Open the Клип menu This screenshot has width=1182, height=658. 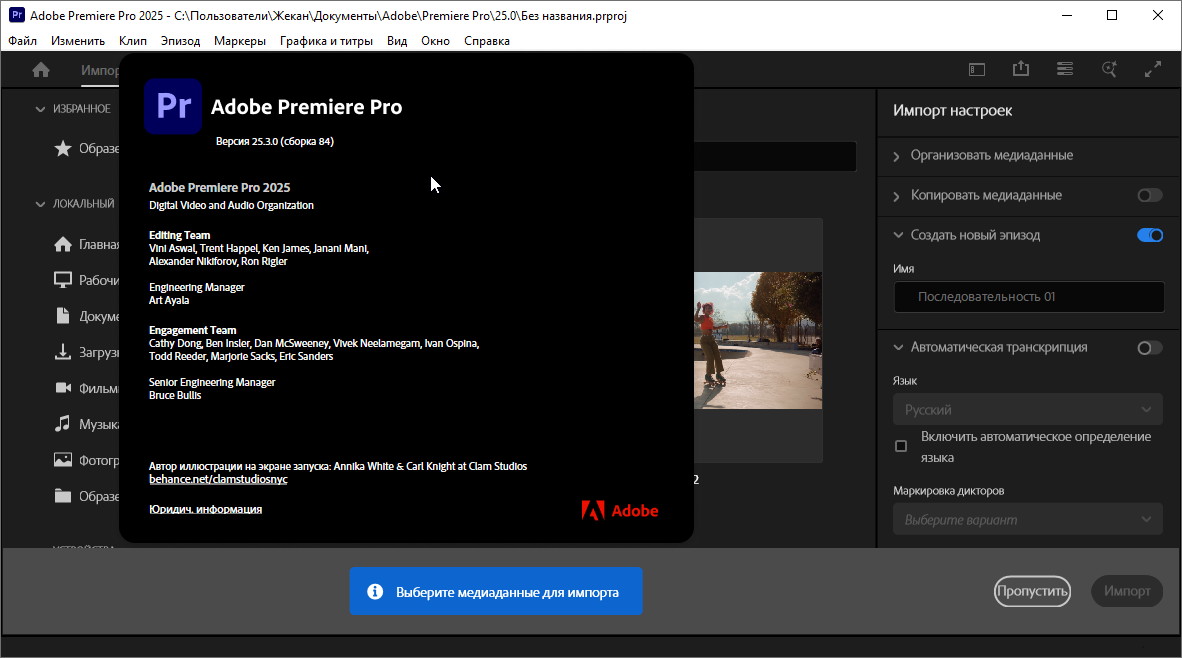click(x=133, y=41)
